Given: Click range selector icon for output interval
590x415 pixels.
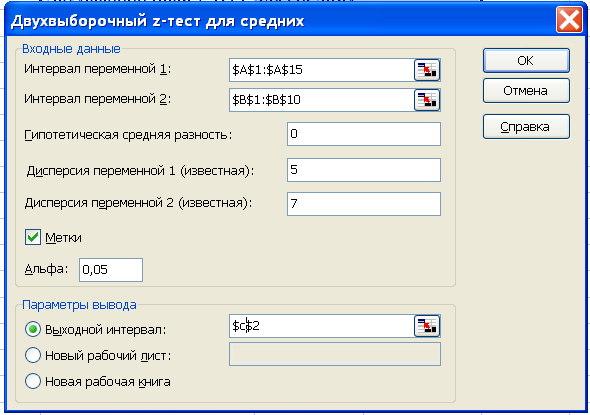Looking at the screenshot, I should (x=427, y=326).
